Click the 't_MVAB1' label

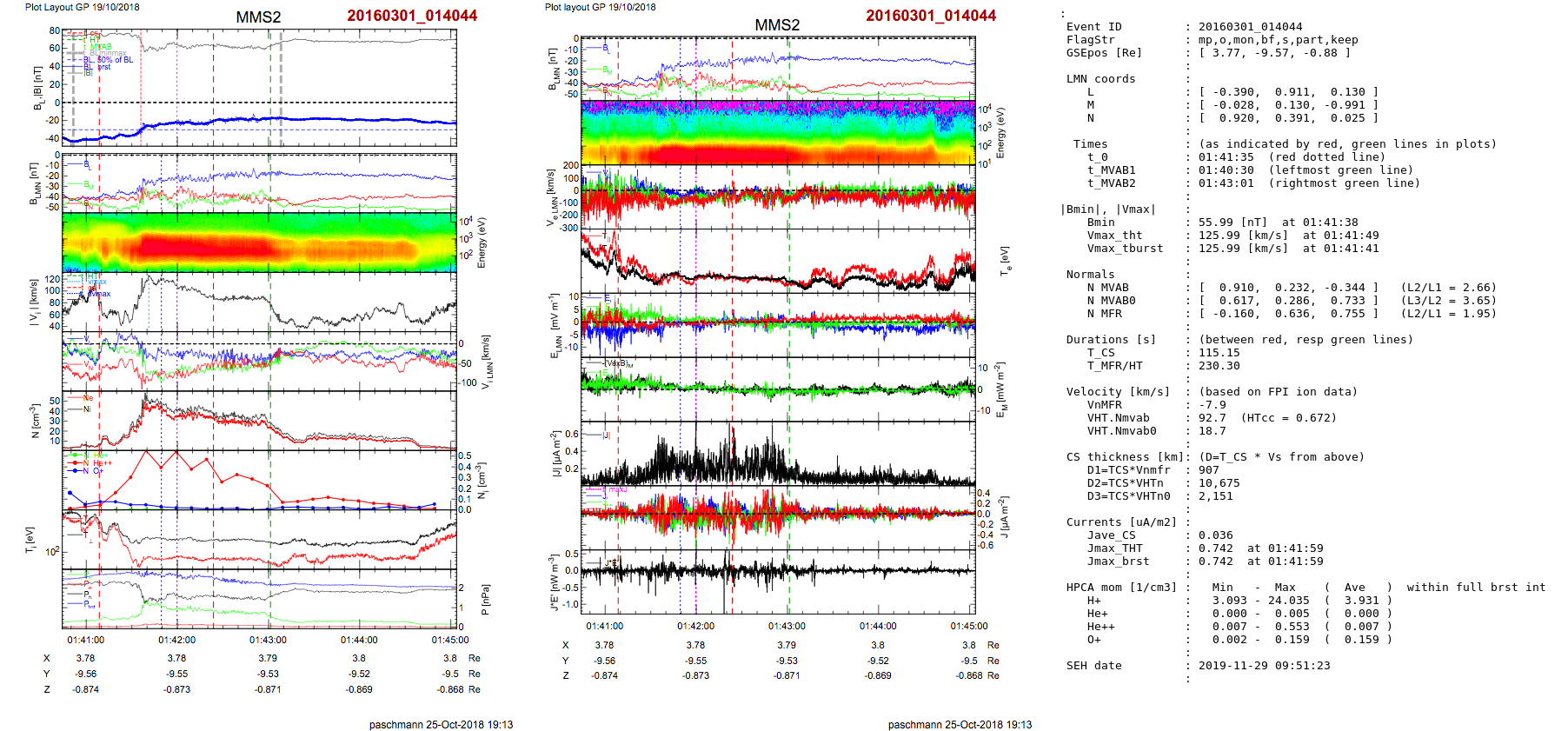(x=1111, y=170)
